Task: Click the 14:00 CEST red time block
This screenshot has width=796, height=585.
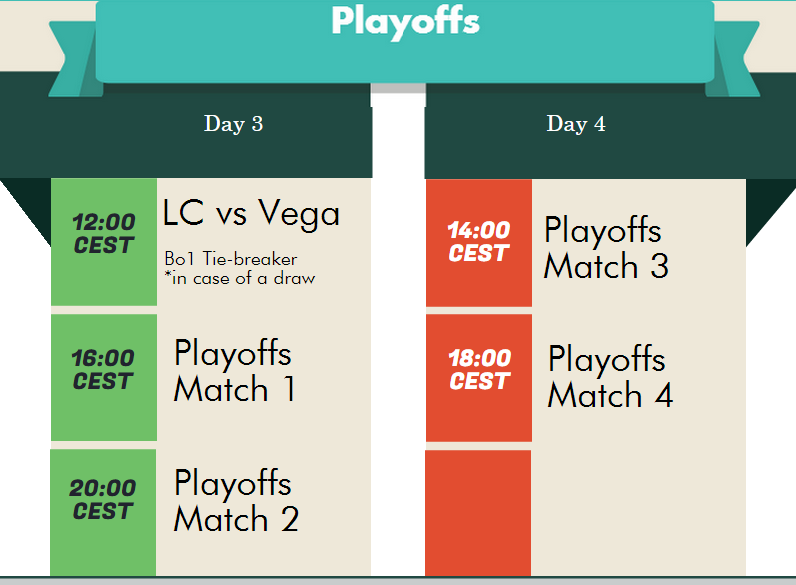Action: point(479,243)
